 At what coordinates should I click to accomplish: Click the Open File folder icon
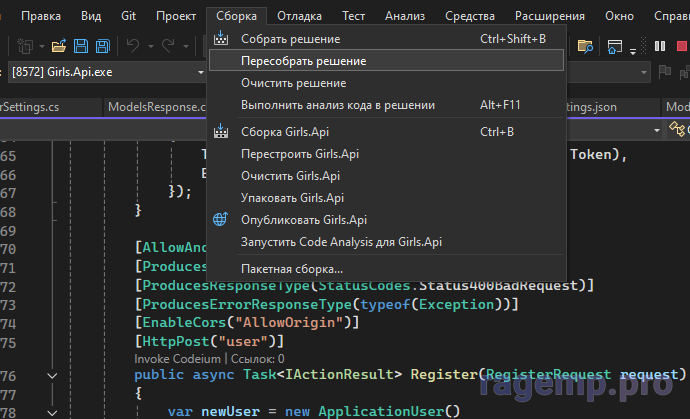coord(58,45)
